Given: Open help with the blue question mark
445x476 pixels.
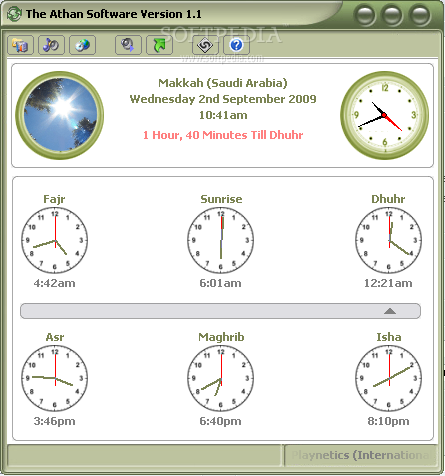Looking at the screenshot, I should coord(236,45).
